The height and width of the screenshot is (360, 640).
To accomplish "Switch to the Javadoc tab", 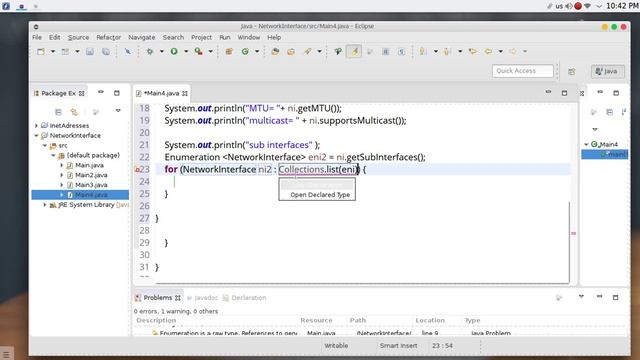I will 203,298.
